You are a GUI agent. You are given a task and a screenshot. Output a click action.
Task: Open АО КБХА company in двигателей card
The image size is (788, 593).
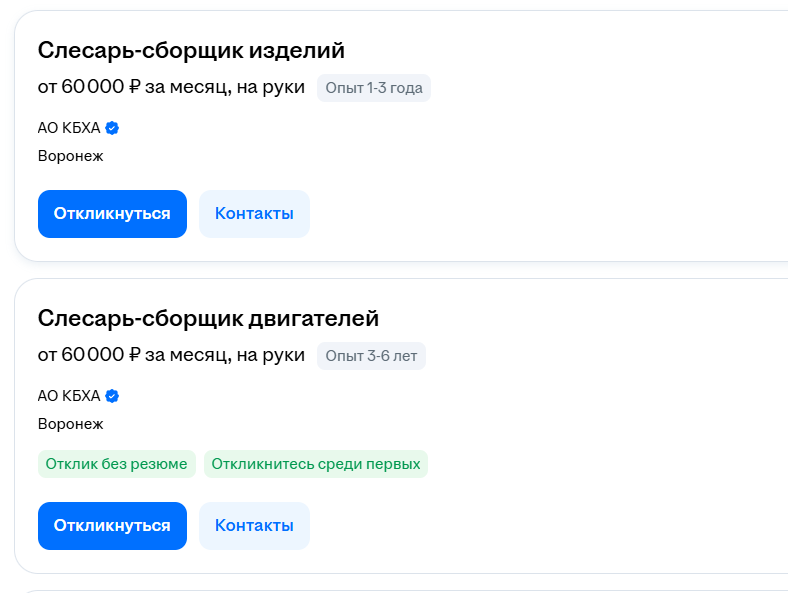click(69, 396)
